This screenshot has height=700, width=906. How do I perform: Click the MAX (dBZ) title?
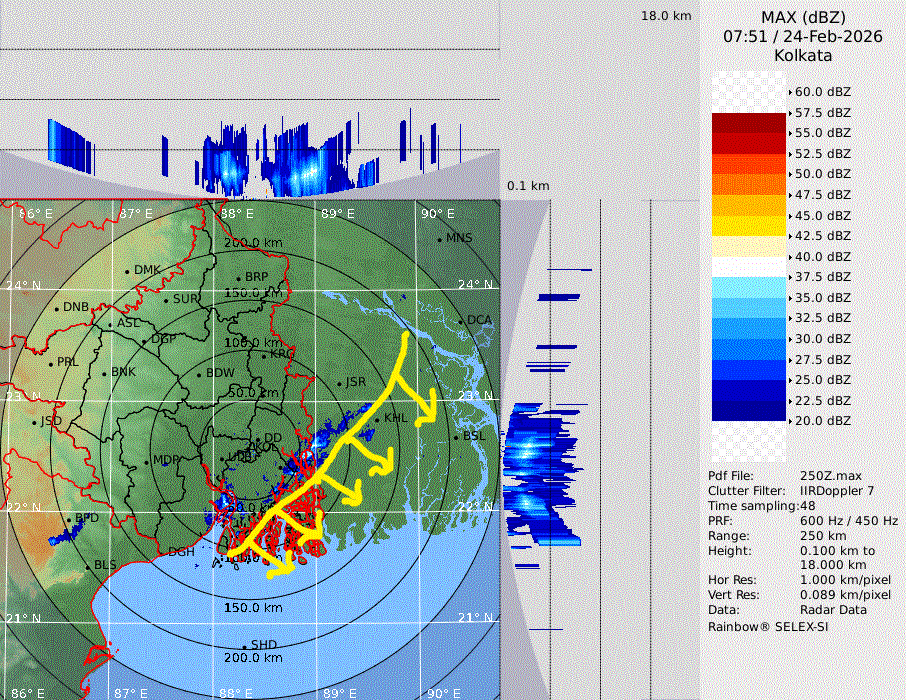803,17
